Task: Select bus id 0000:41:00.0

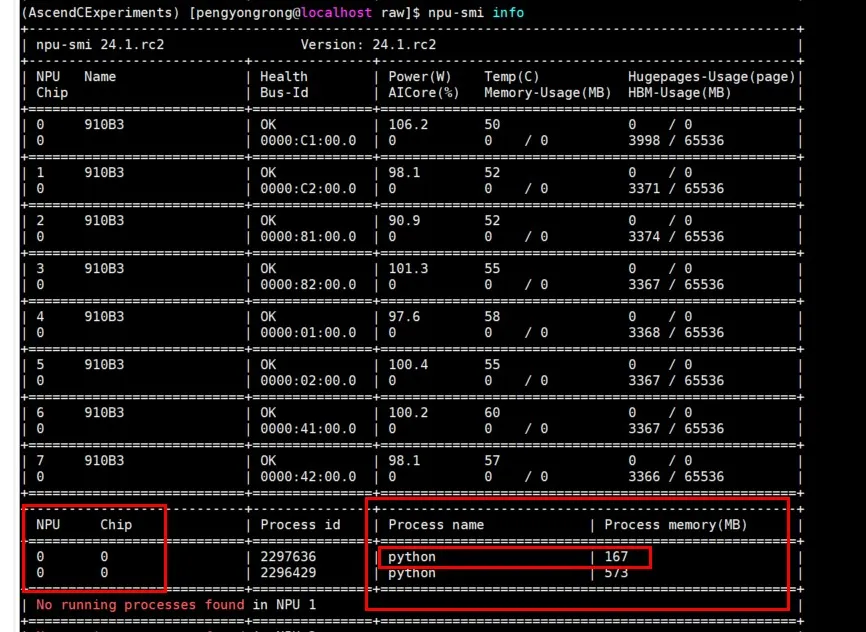Action: [x=308, y=429]
